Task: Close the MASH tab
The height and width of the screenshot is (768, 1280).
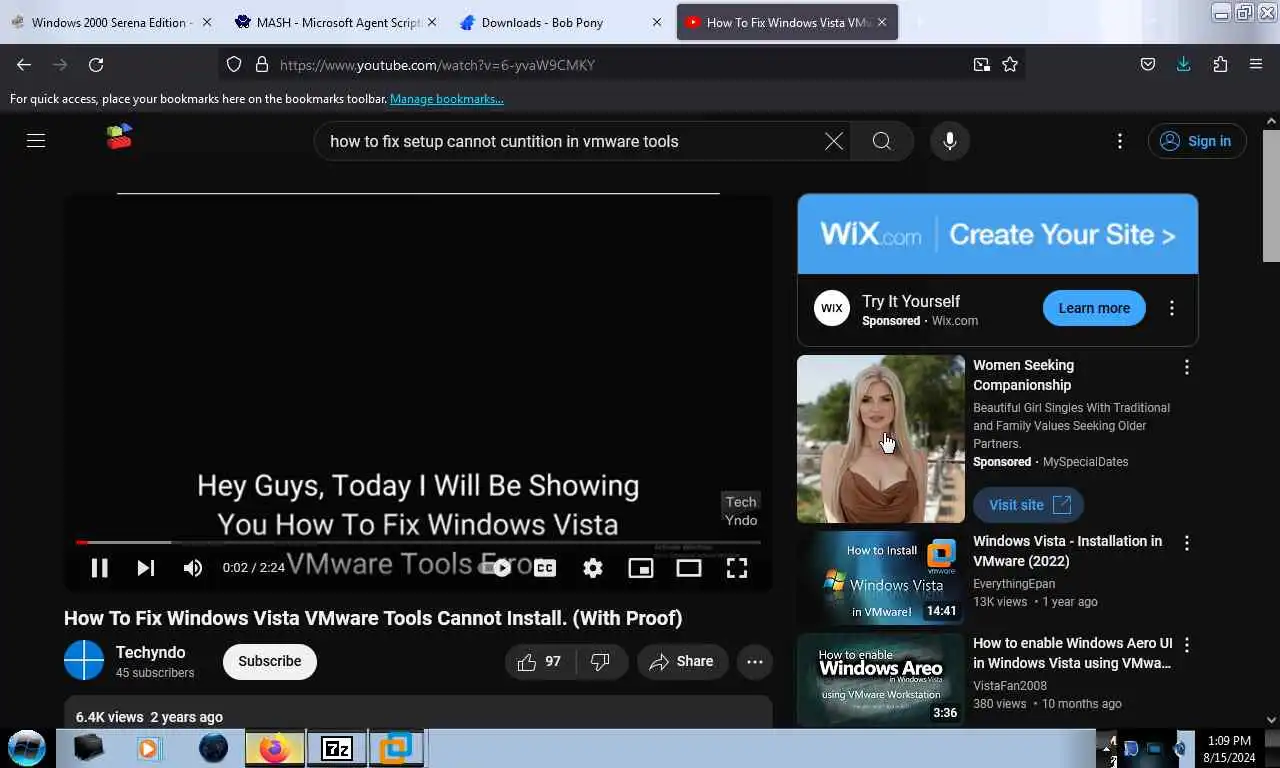Action: [x=432, y=22]
